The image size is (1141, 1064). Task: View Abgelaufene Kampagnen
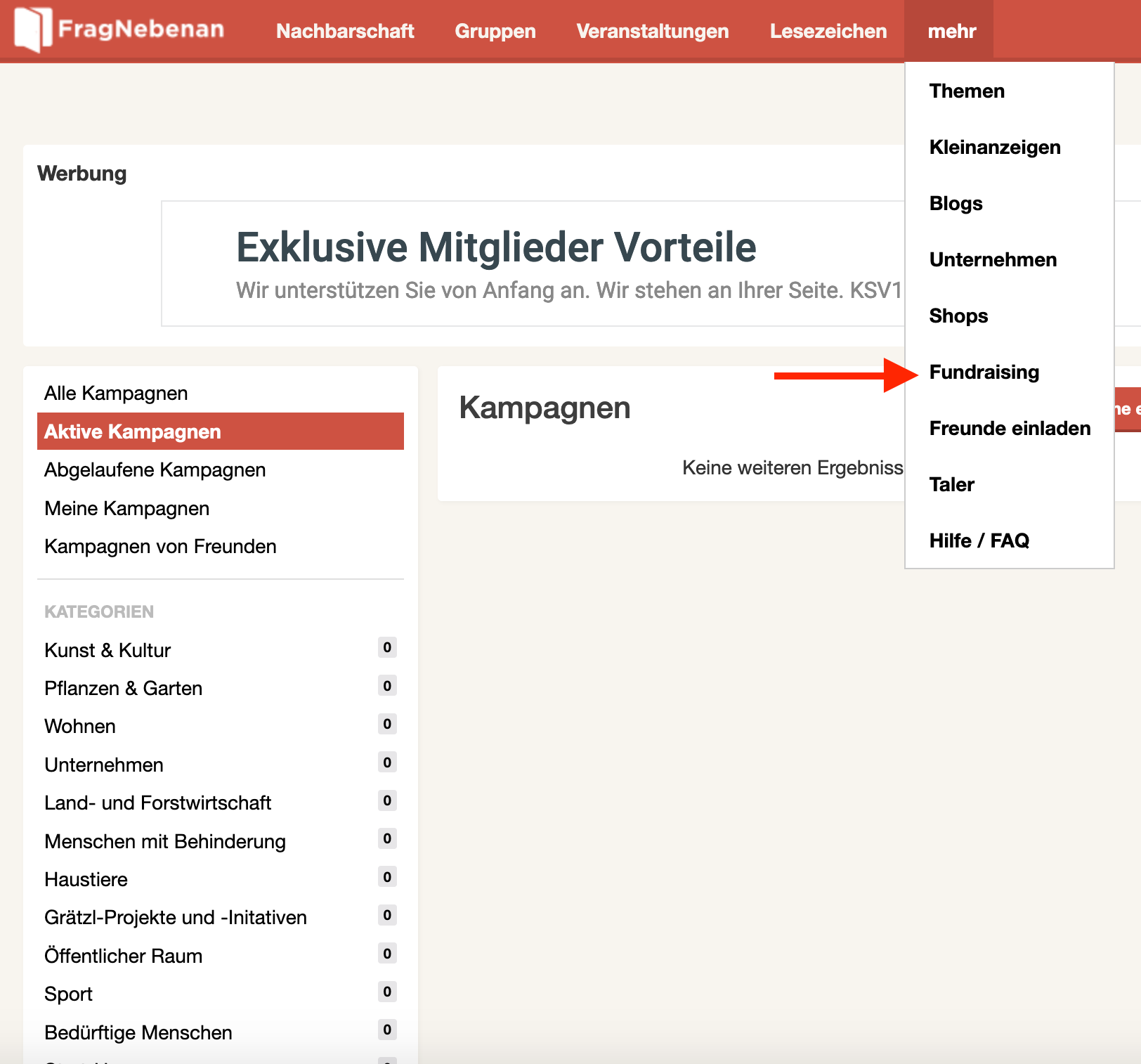click(155, 469)
